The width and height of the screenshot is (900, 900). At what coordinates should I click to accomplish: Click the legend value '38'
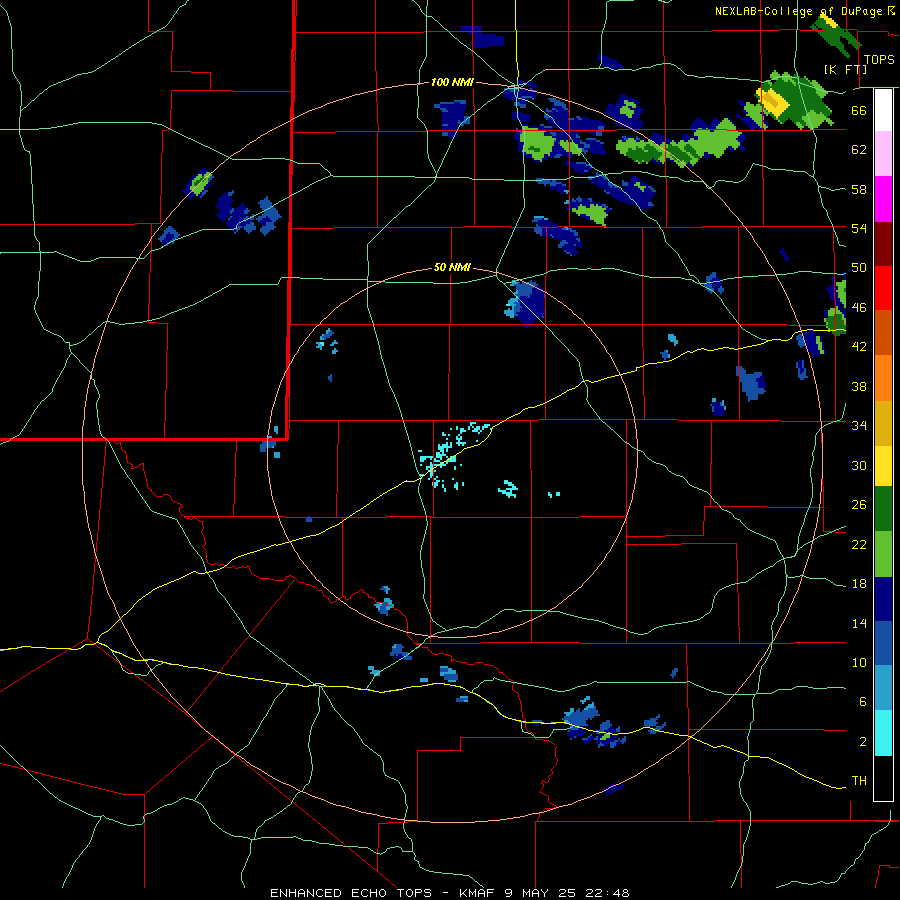coord(859,386)
